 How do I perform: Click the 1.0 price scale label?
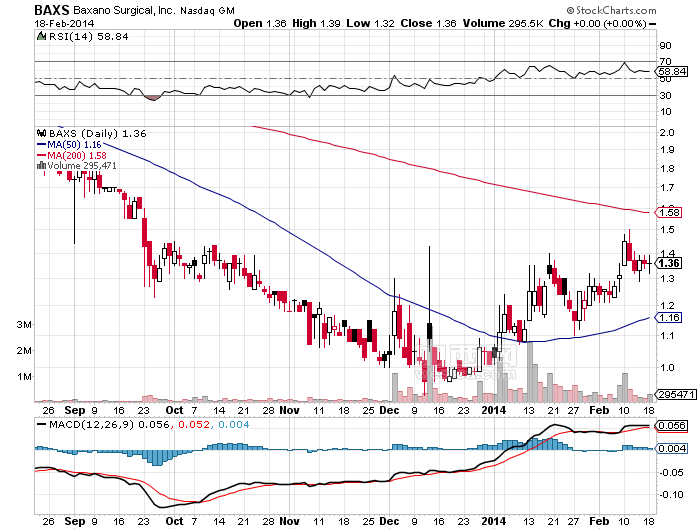[667, 368]
